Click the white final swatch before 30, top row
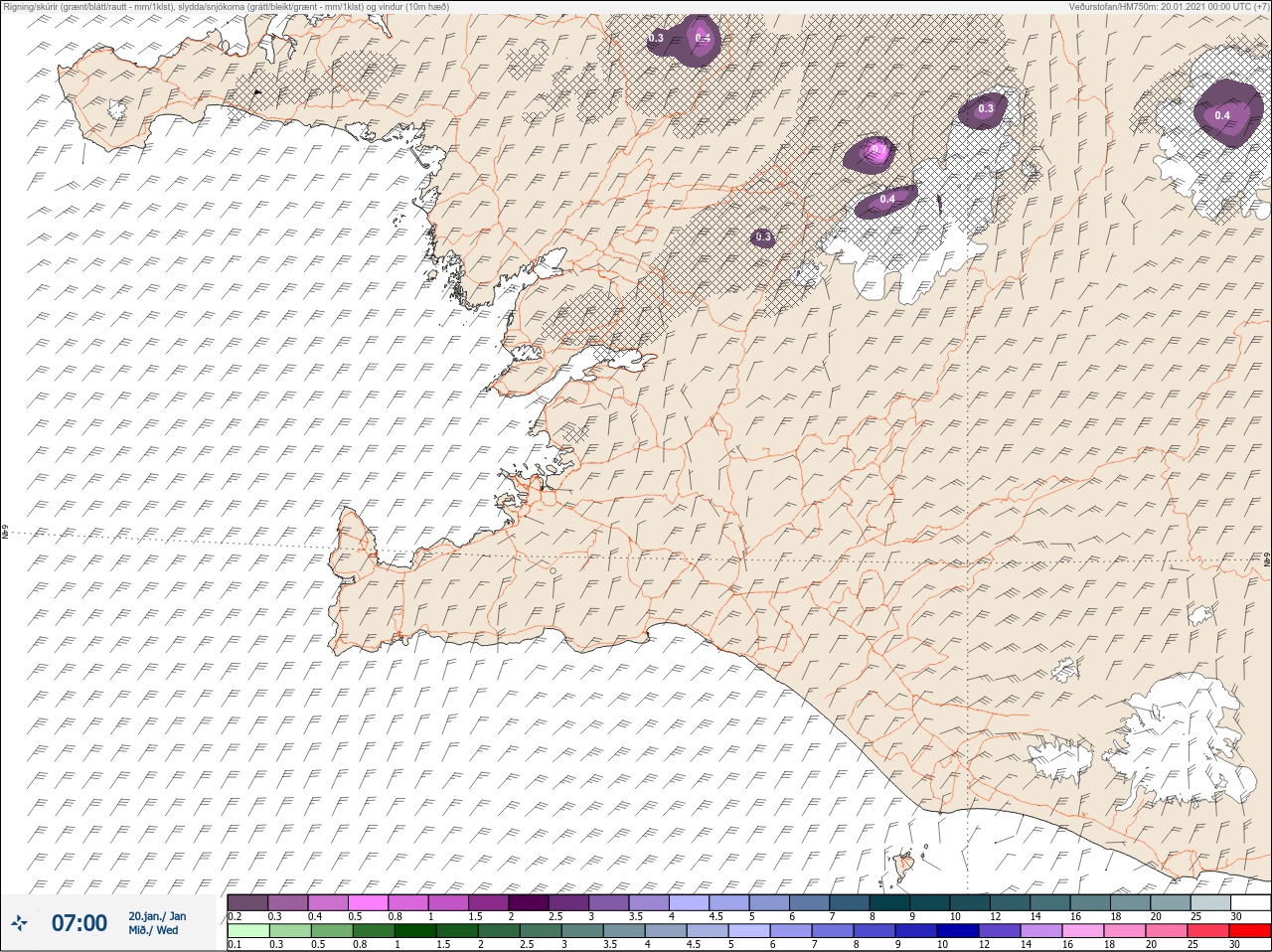The image size is (1272, 952). (x=1250, y=901)
